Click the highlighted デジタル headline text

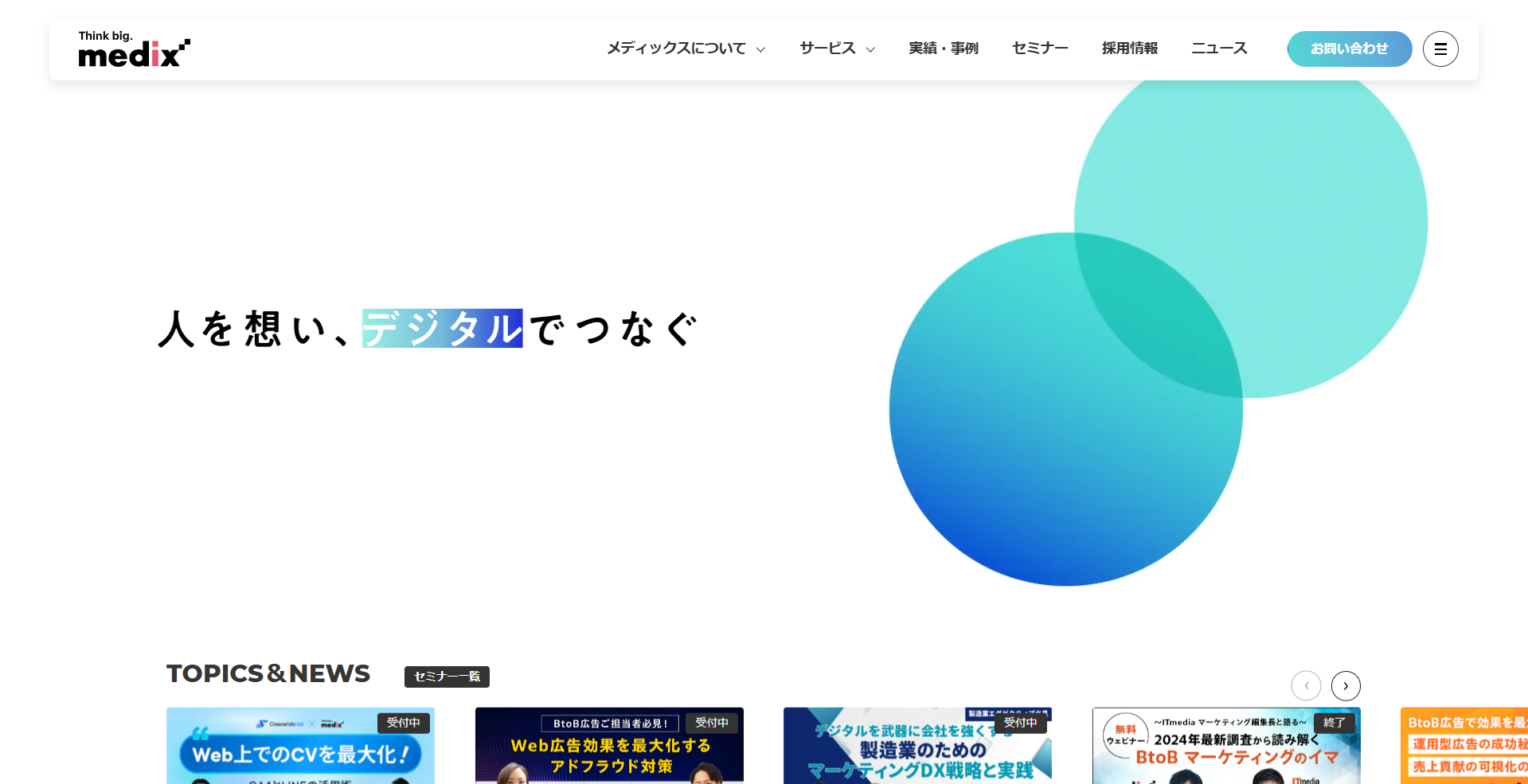pyautogui.click(x=442, y=328)
